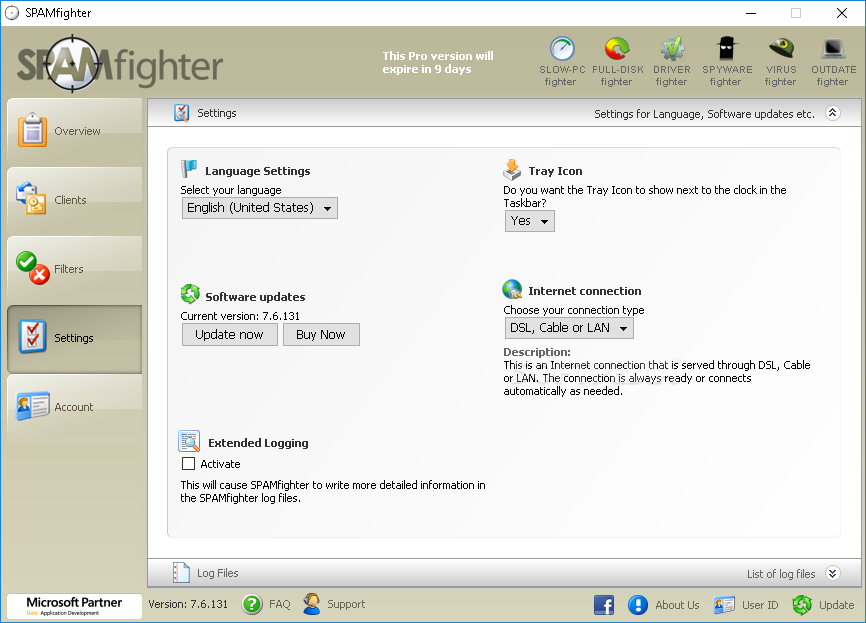Viewport: 866px width, 623px height.
Task: Click the Support agent icon
Action: pos(311,604)
